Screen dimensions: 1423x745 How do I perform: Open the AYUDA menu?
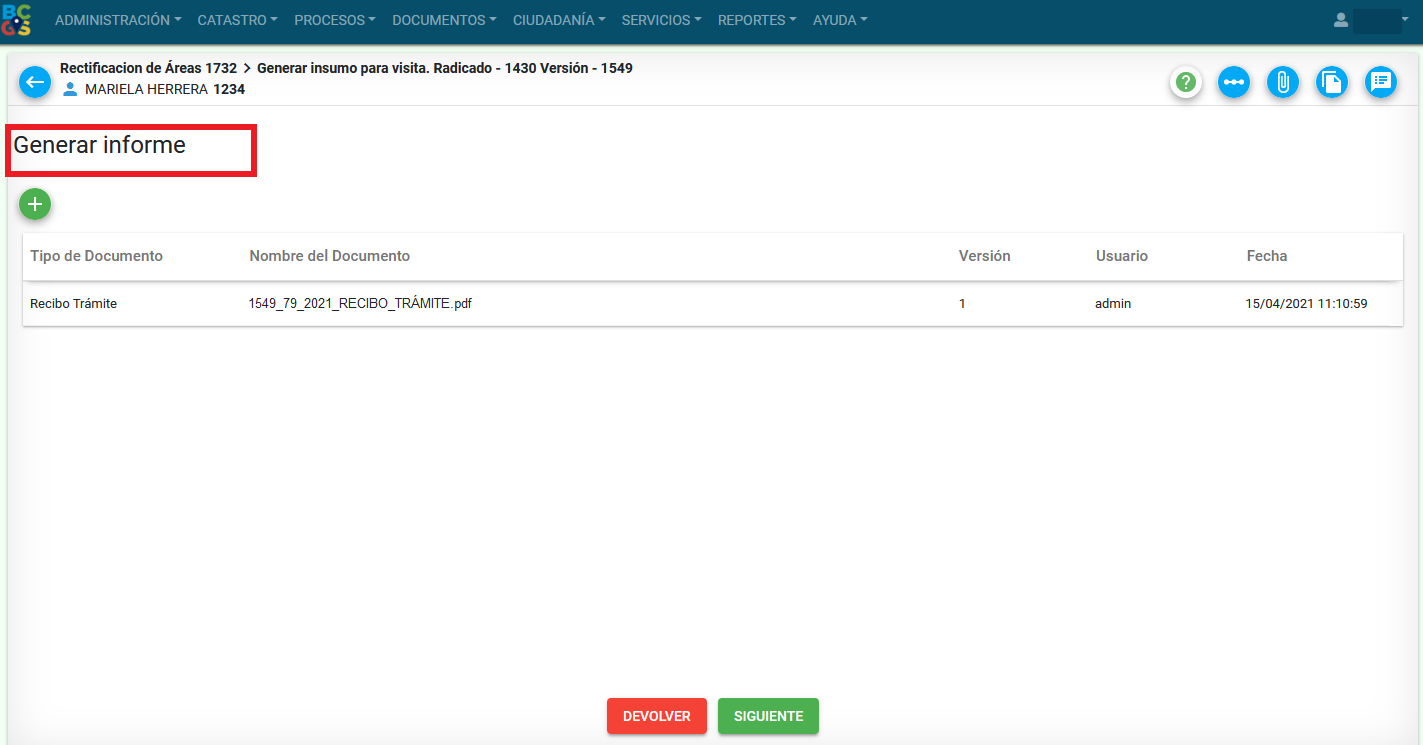coord(840,20)
